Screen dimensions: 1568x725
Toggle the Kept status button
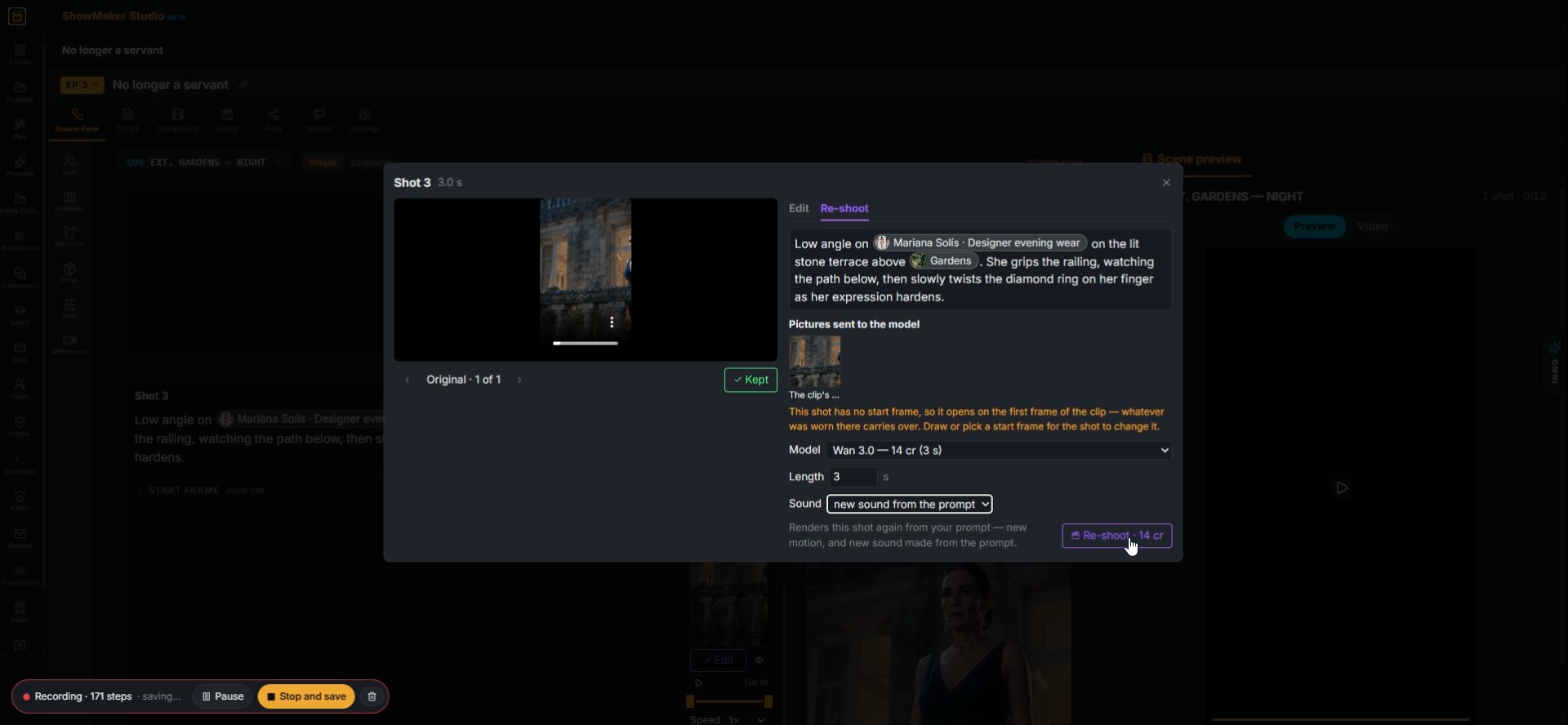751,380
